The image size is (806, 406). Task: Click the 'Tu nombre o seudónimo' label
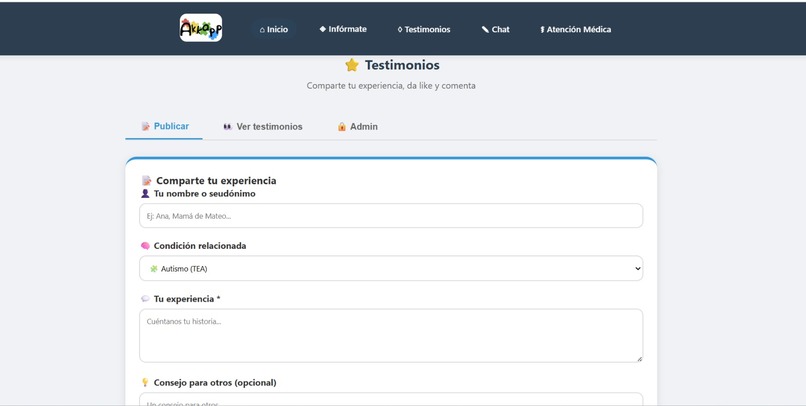point(205,194)
